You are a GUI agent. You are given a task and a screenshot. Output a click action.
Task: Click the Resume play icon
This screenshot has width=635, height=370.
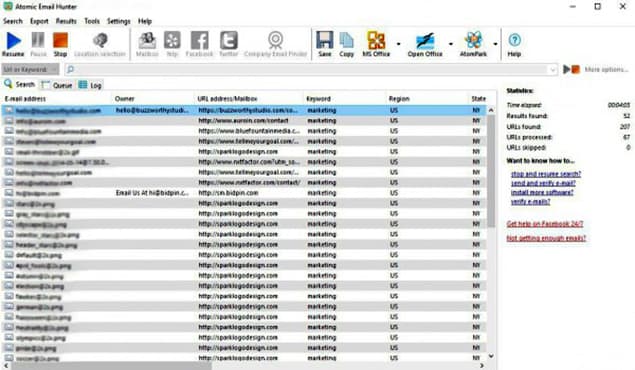tap(13, 41)
